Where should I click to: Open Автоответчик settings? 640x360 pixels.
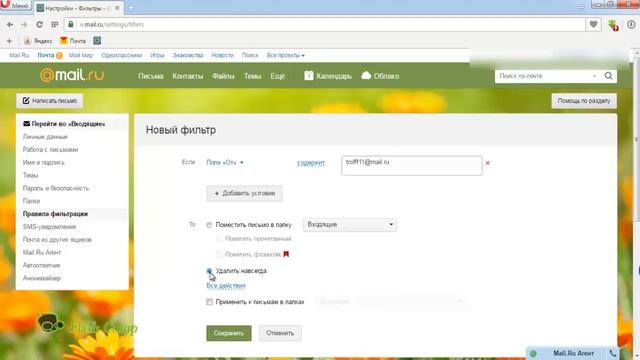coord(42,265)
